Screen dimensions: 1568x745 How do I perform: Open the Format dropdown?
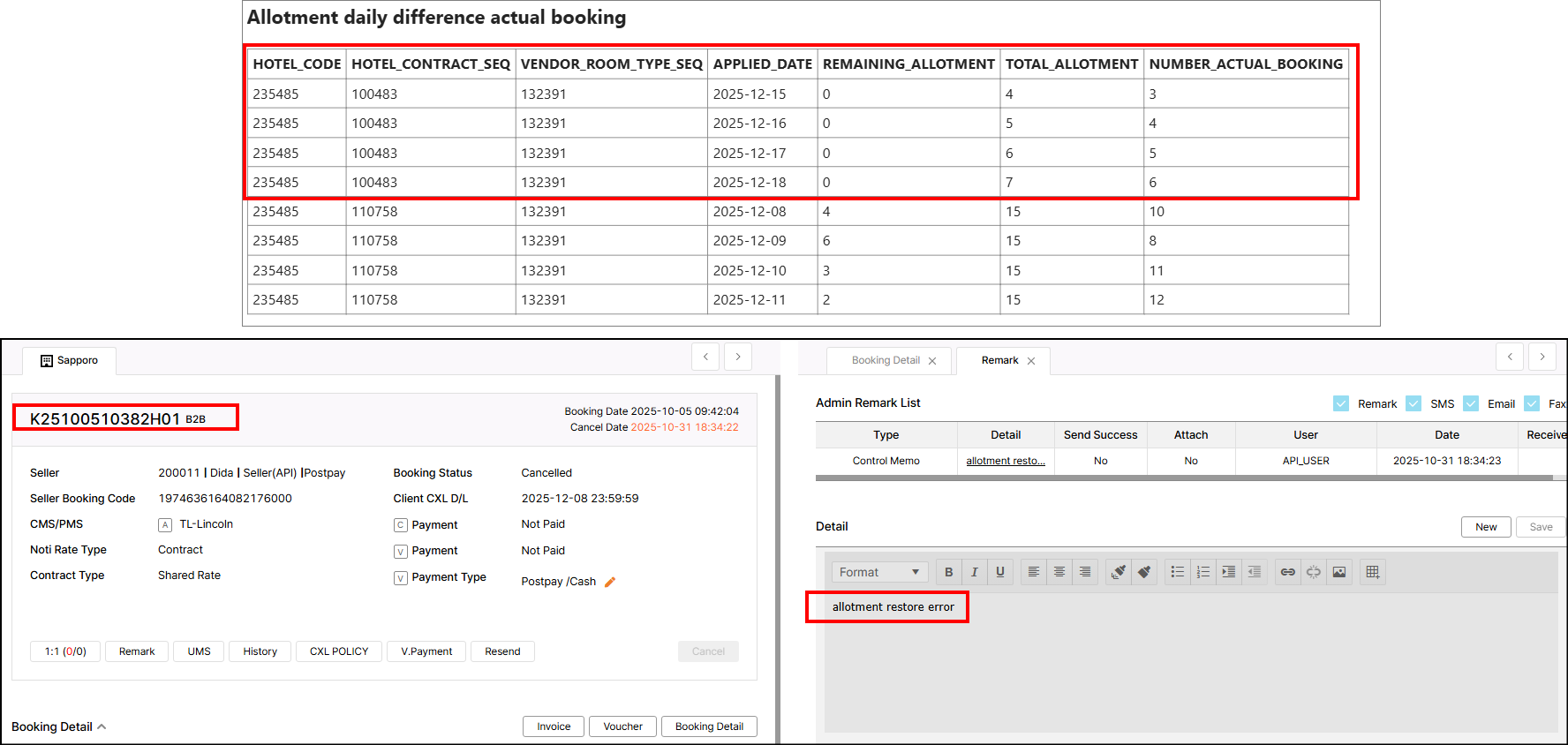[879, 572]
